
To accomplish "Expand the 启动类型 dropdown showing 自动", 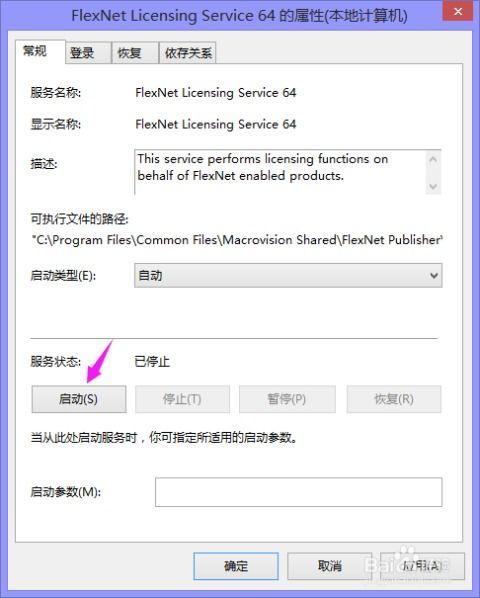I will coord(288,275).
